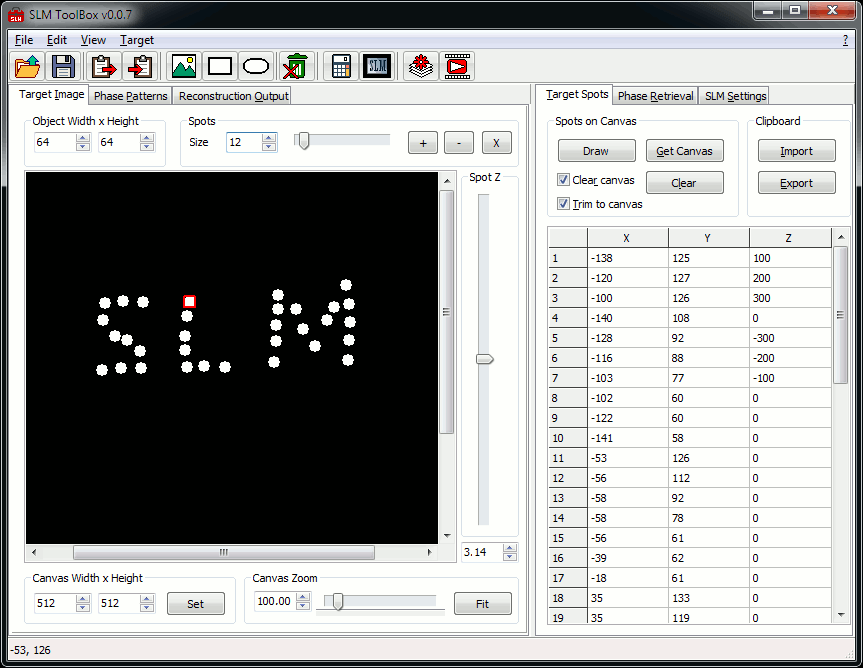Open the View menu
863x668 pixels.
(93, 40)
